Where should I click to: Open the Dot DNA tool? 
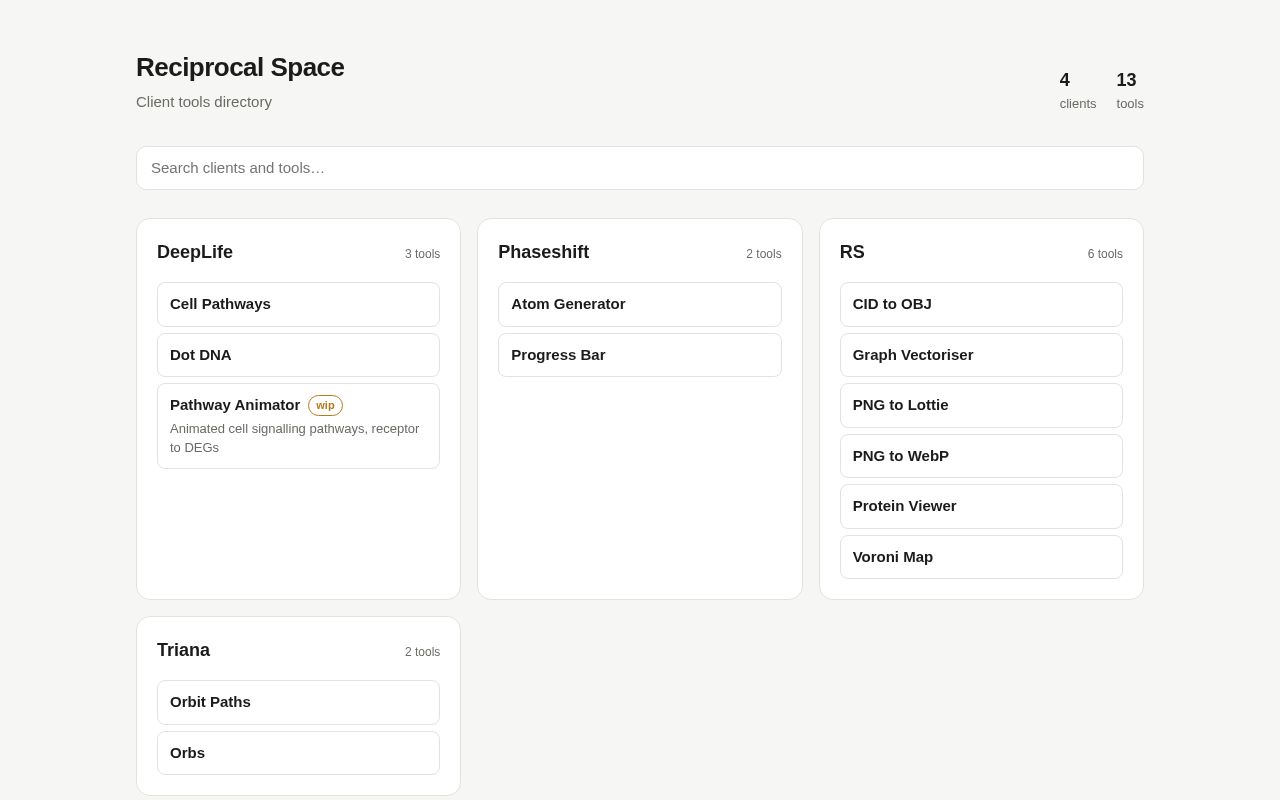[298, 355]
